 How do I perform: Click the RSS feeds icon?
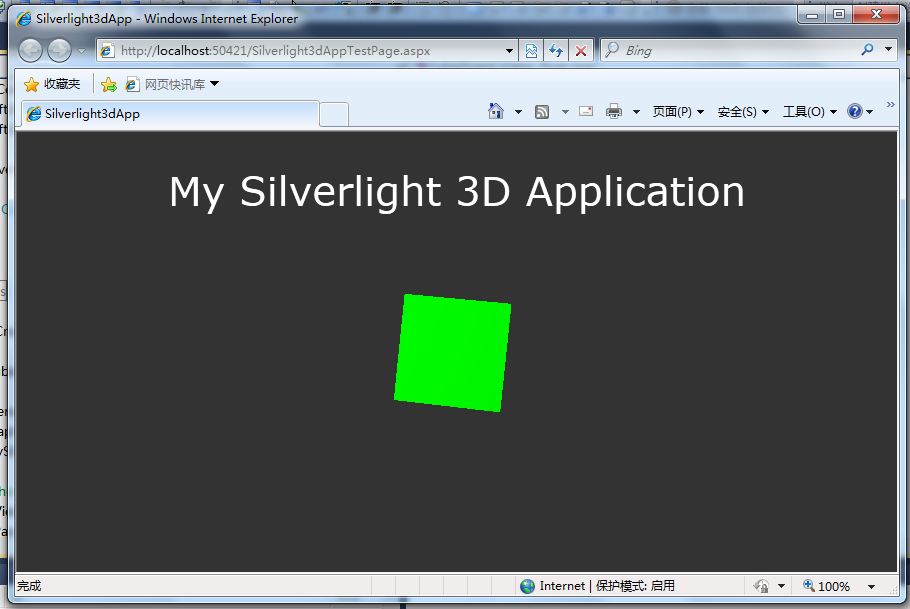point(542,111)
